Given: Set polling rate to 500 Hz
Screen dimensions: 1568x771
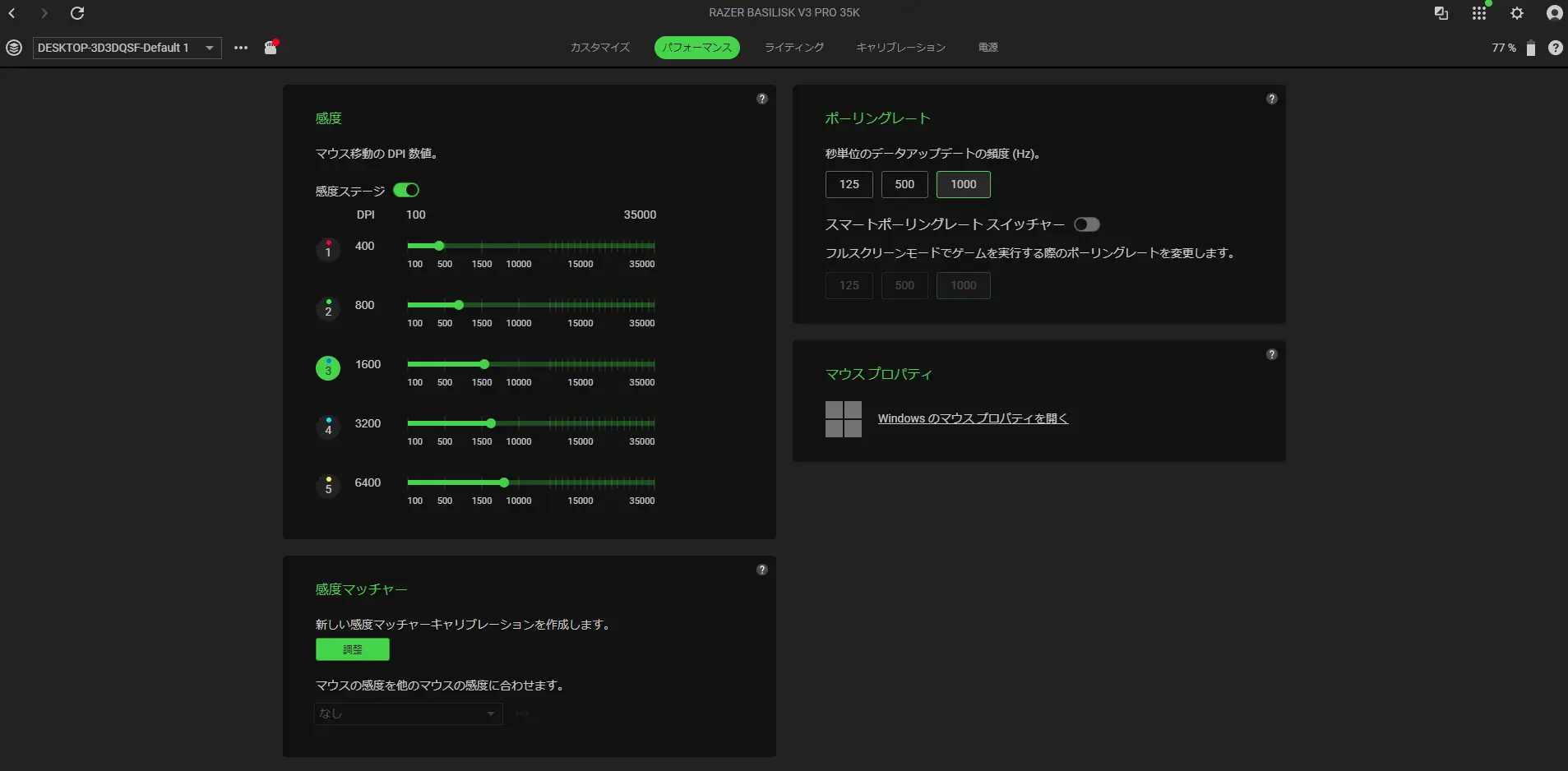Looking at the screenshot, I should tap(904, 184).
